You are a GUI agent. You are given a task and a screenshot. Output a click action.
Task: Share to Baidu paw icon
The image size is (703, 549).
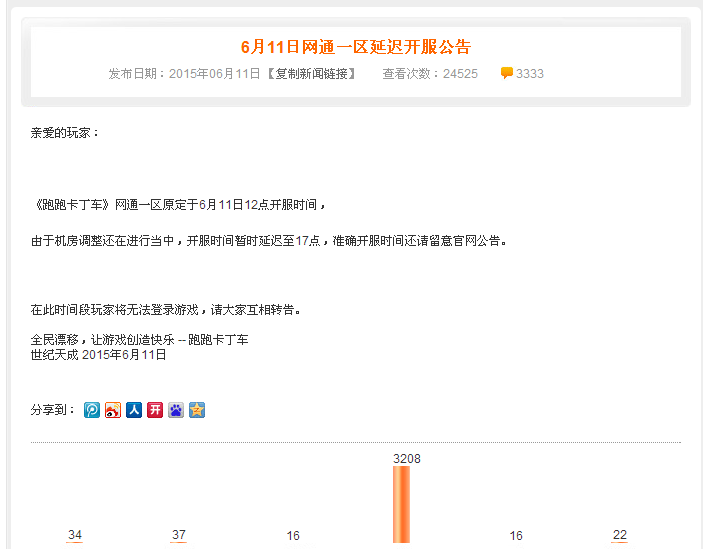coord(176,410)
